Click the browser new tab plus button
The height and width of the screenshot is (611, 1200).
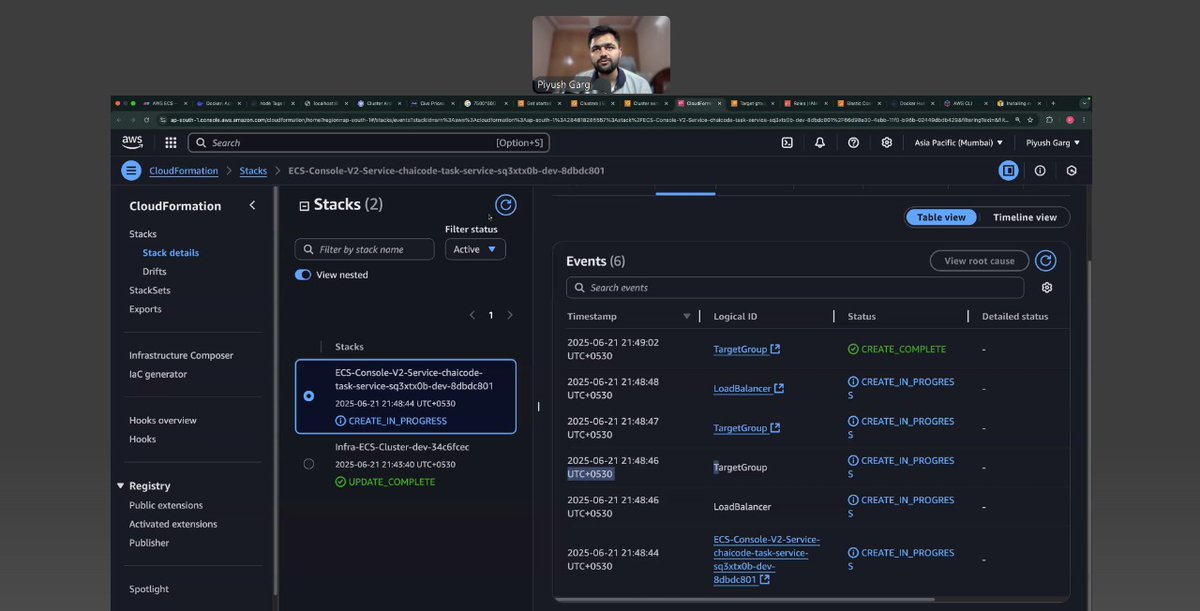click(1052, 103)
